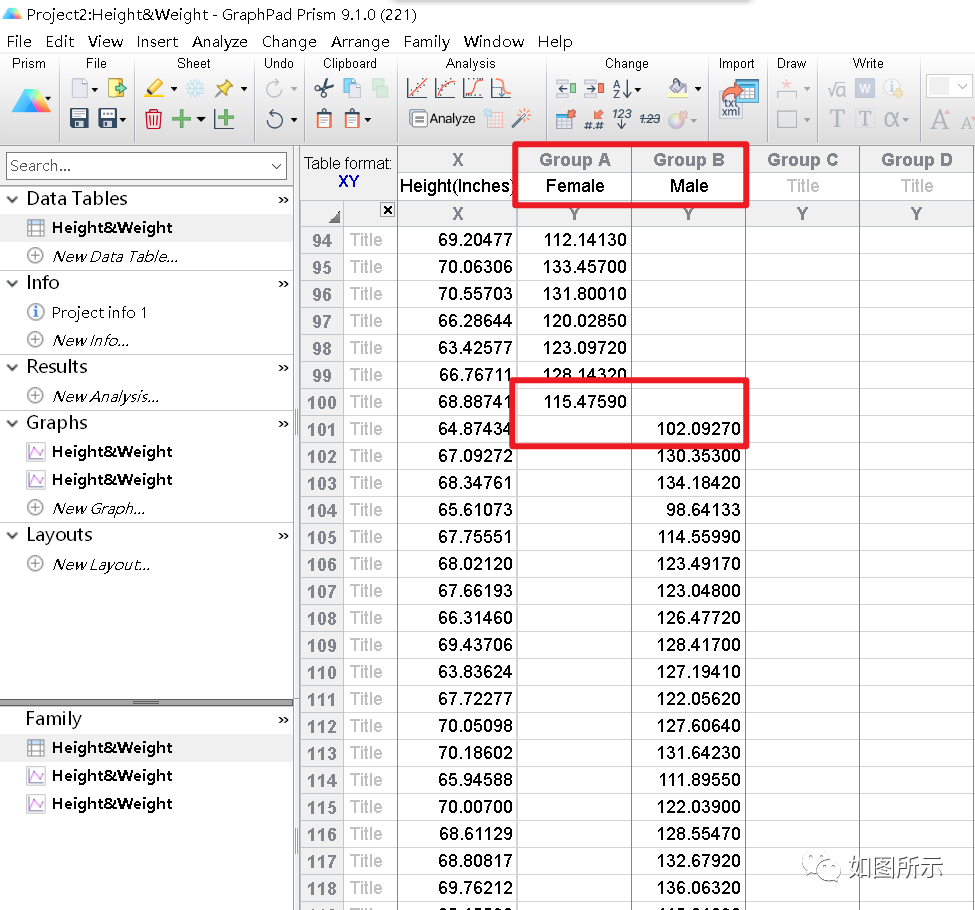
Task: Click New Layout... link
Action: (101, 564)
